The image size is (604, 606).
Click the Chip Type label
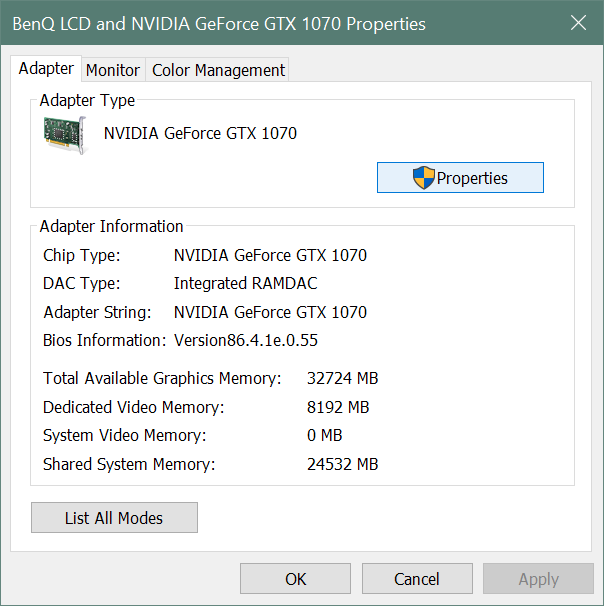(x=82, y=255)
